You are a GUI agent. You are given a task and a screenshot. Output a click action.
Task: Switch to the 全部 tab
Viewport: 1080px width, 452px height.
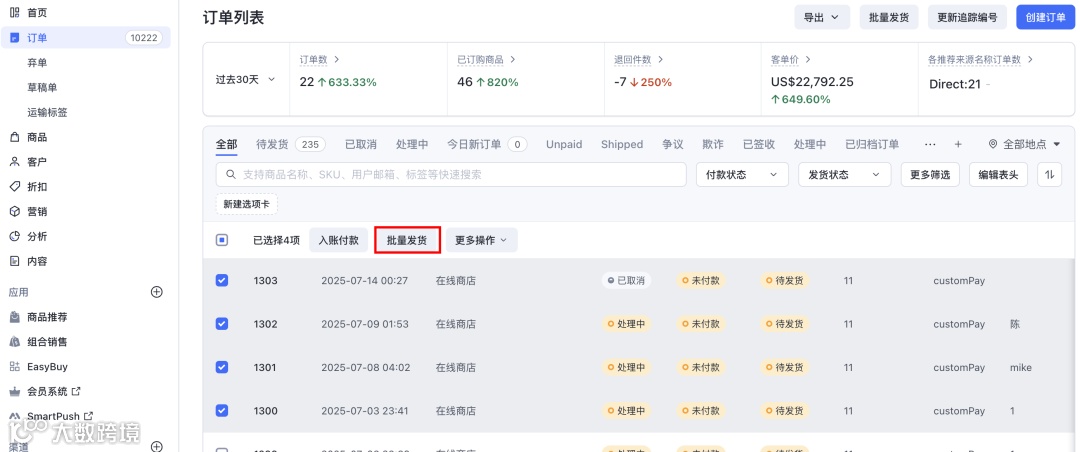pyautogui.click(x=226, y=144)
